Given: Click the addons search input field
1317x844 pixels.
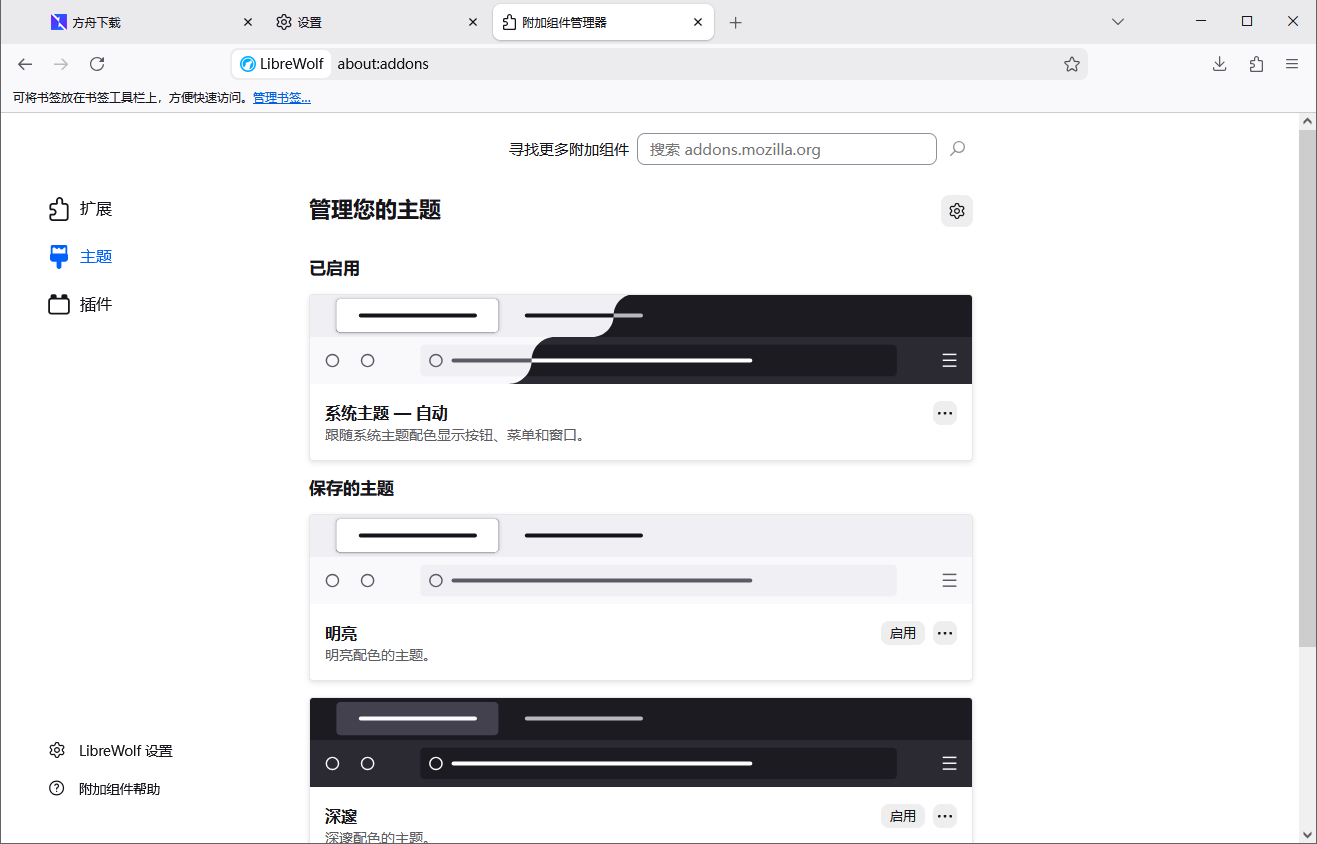Looking at the screenshot, I should (x=787, y=148).
